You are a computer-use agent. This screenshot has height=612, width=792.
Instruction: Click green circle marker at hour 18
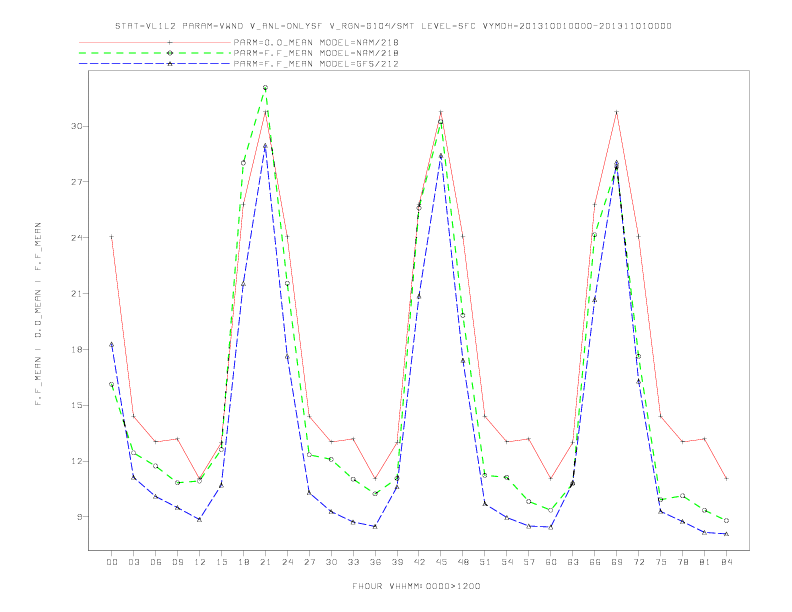(x=243, y=163)
